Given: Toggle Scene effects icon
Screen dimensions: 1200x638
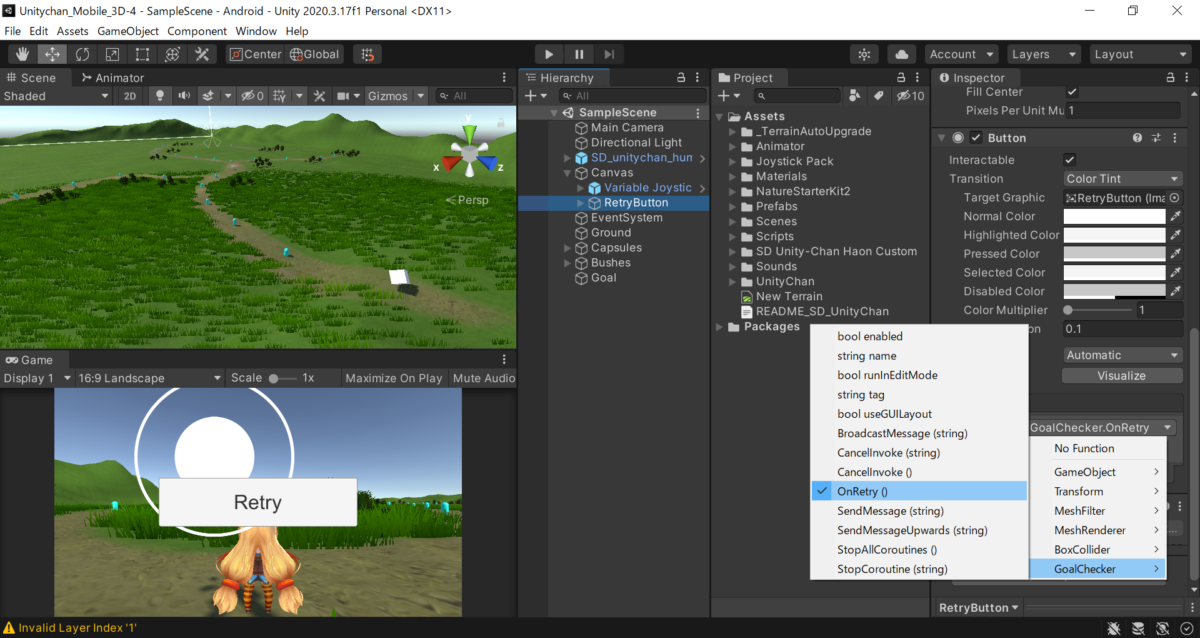Looking at the screenshot, I should (209, 96).
